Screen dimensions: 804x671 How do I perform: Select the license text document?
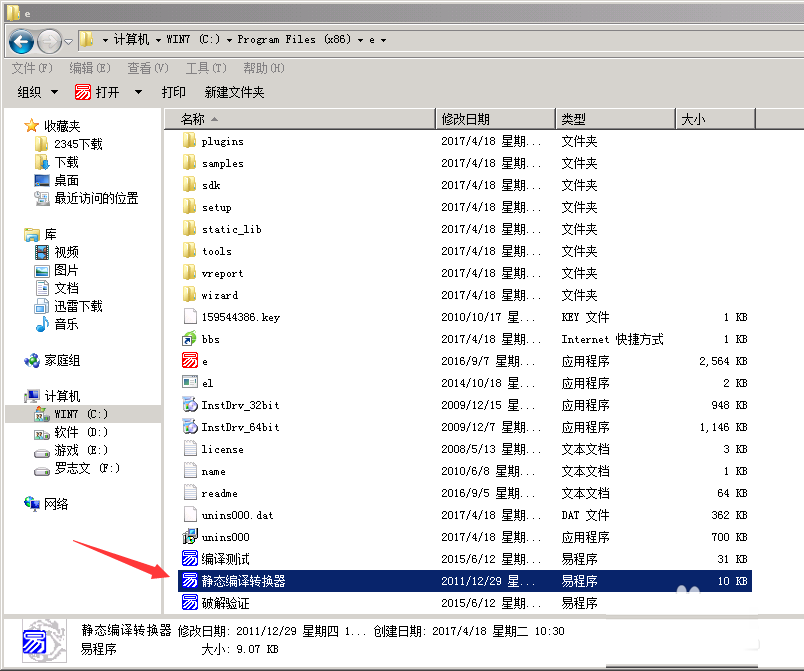click(x=222, y=450)
